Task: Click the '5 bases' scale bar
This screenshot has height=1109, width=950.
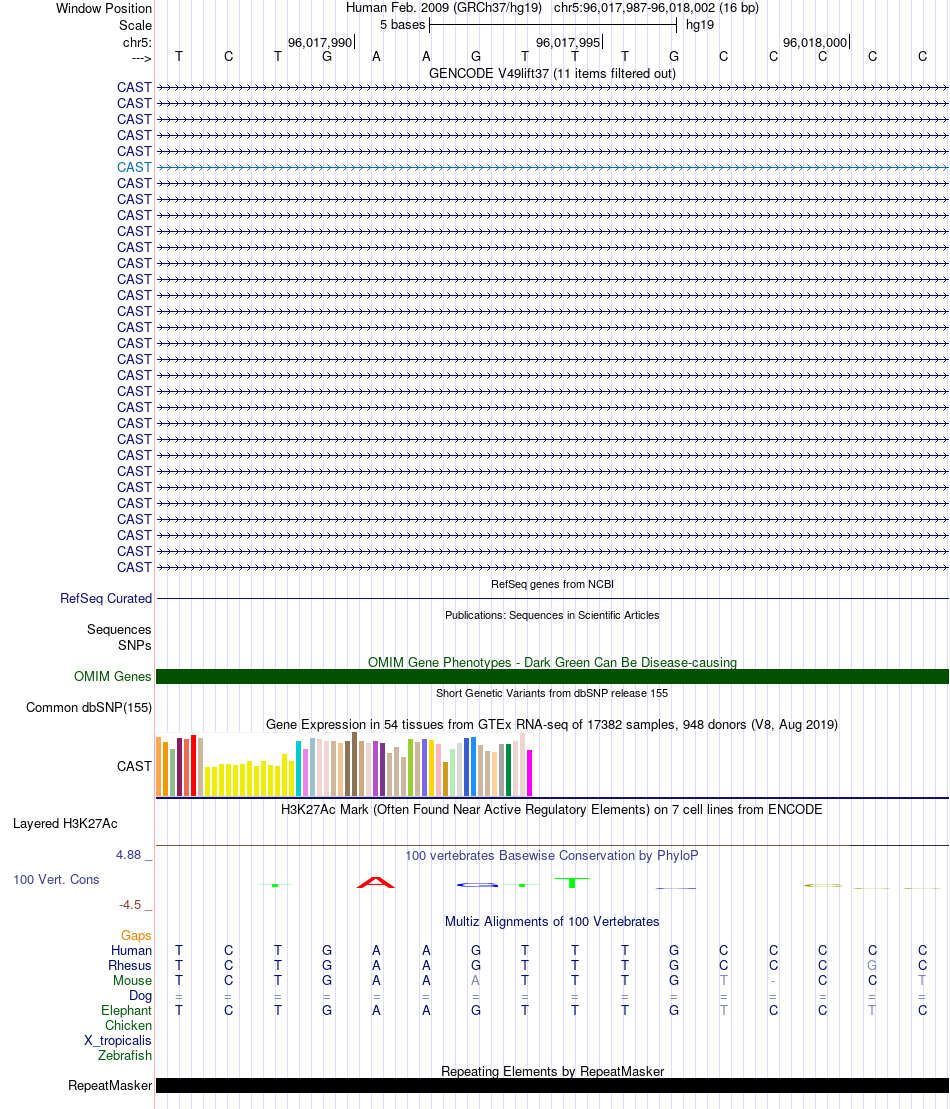Action: [x=553, y=25]
